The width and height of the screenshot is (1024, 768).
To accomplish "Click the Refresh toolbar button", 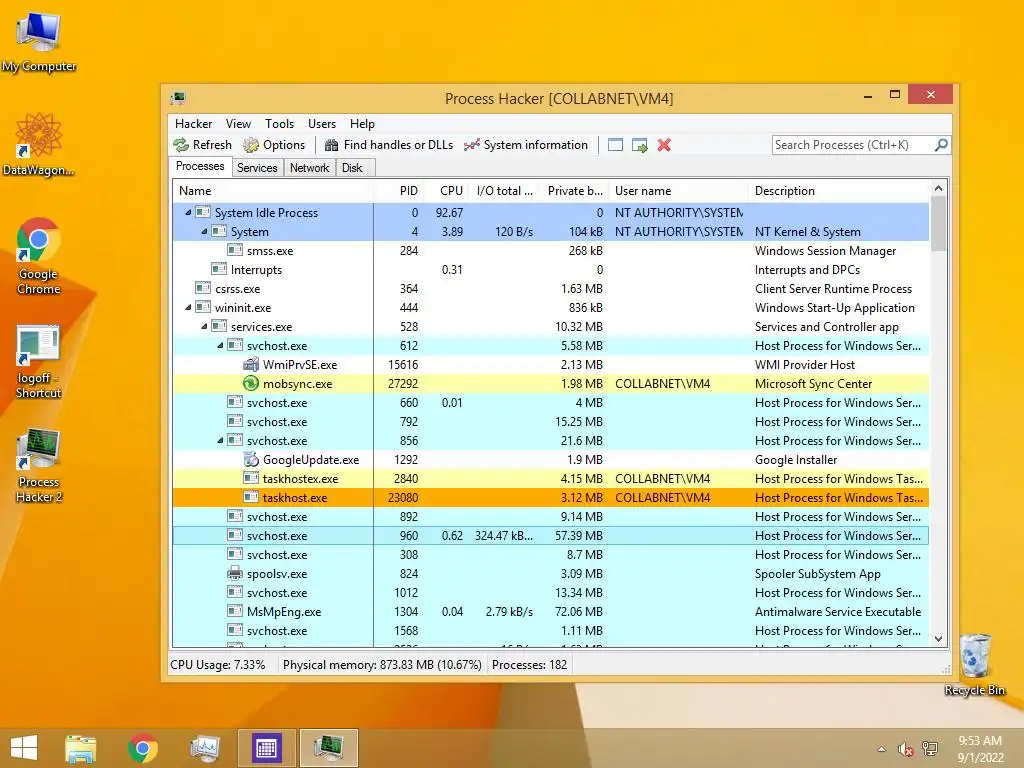I will [x=202, y=145].
